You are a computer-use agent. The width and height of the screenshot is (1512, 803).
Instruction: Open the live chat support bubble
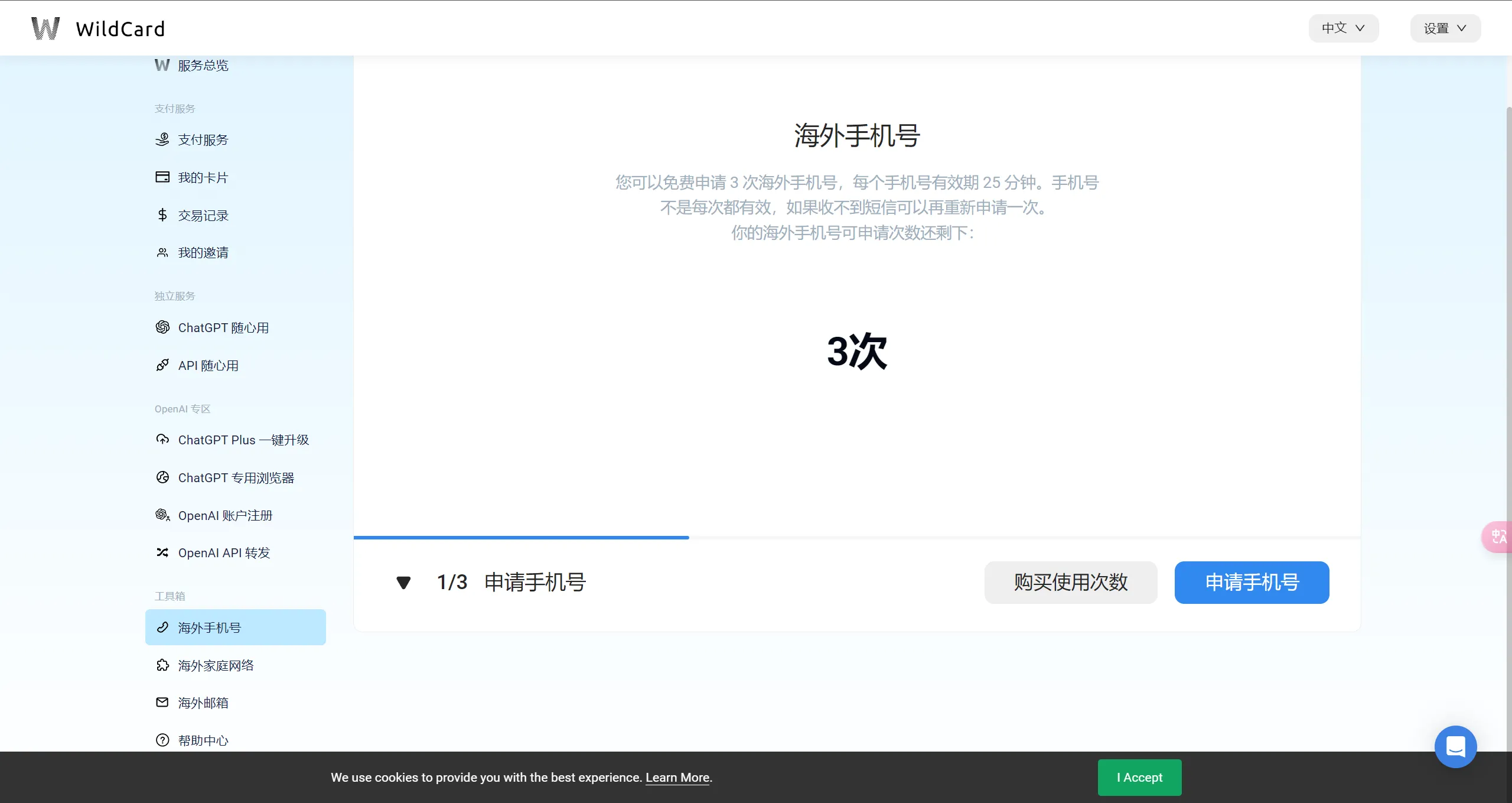click(x=1455, y=746)
